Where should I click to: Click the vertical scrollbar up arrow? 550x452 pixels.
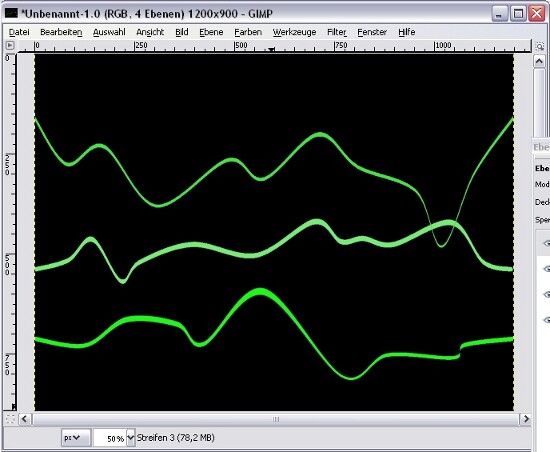coord(539,61)
